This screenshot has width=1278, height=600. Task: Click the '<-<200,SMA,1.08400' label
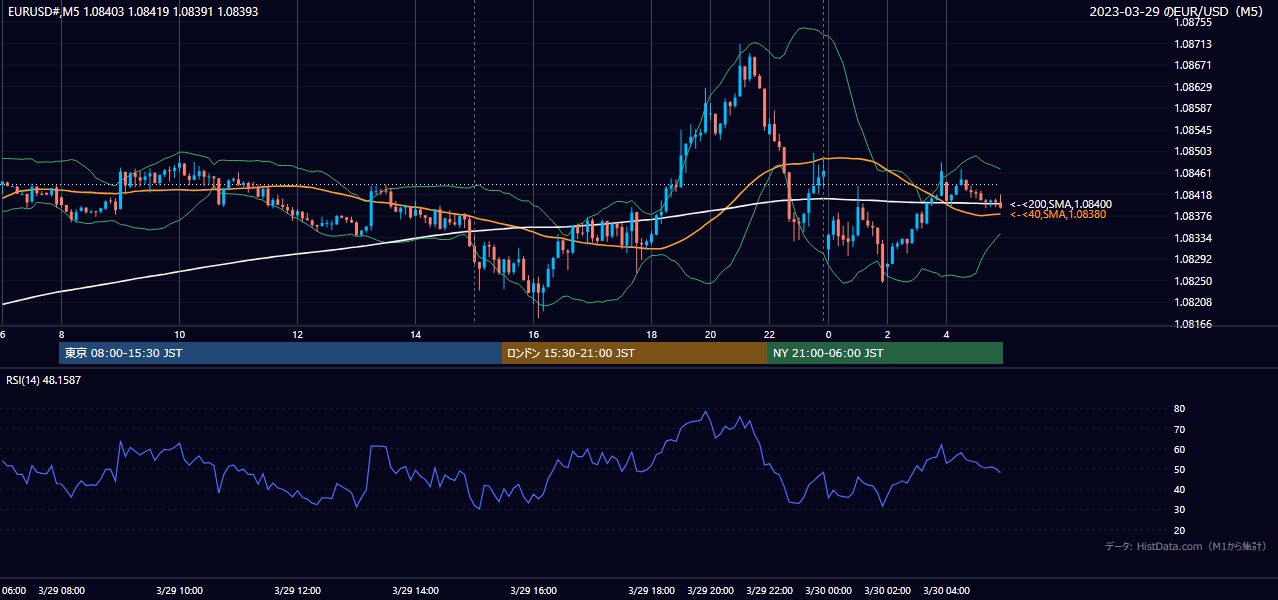pyautogui.click(x=1060, y=204)
